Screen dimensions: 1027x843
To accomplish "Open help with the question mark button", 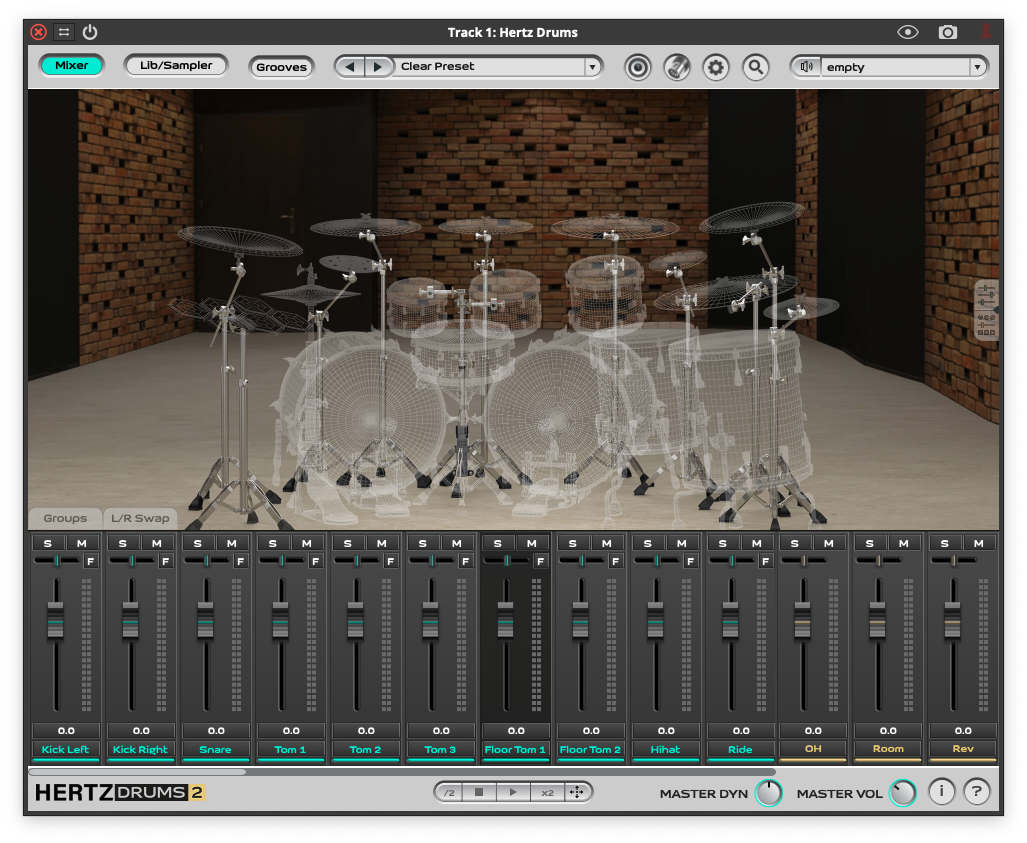I will coord(977,792).
